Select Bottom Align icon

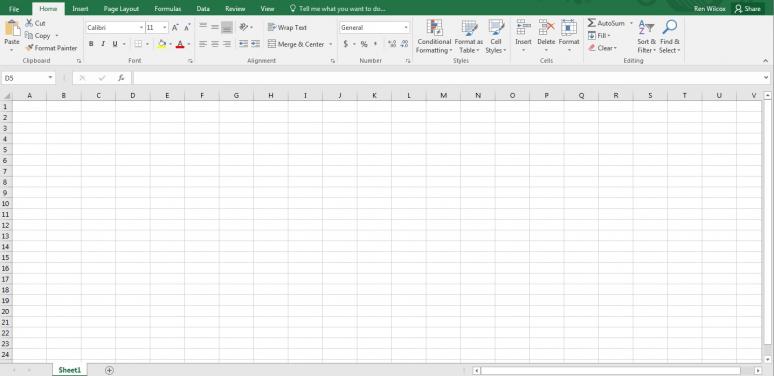click(x=227, y=27)
